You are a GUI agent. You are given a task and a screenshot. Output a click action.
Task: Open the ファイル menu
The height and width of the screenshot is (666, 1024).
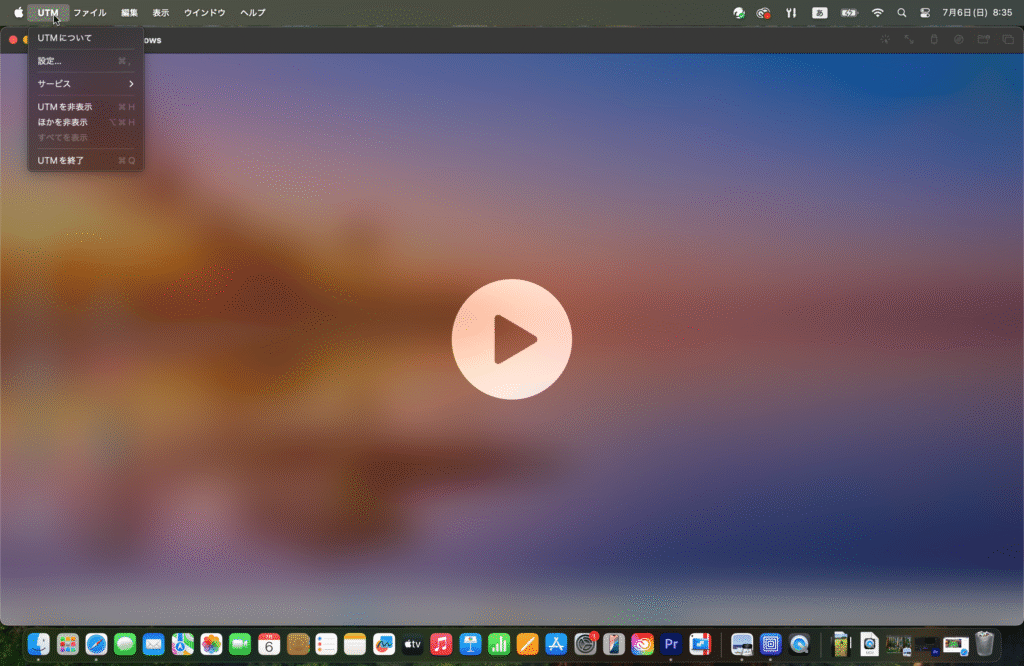coord(90,13)
